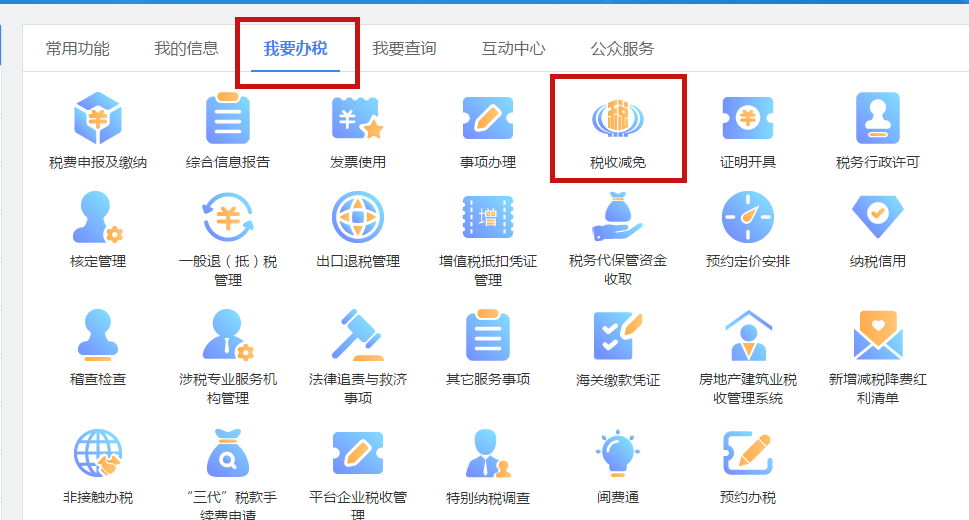This screenshot has height=520, width=969.
Task: Click the 发票使用 invoice icon
Action: pyautogui.click(x=358, y=117)
